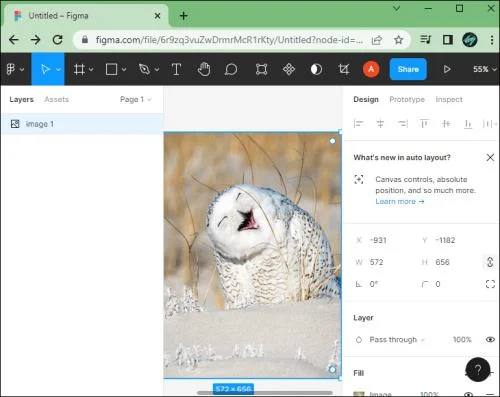
Task: Switch to the Prototype tab
Action: pos(407,99)
